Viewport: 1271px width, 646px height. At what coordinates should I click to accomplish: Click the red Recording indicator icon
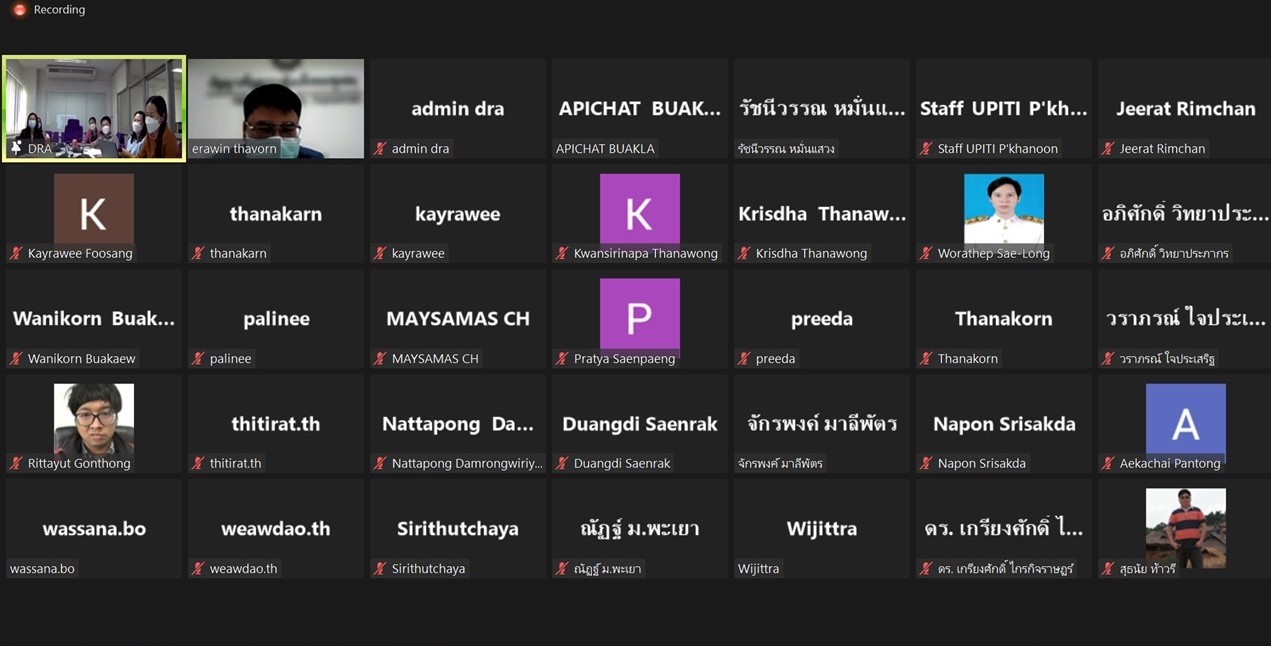19,10
